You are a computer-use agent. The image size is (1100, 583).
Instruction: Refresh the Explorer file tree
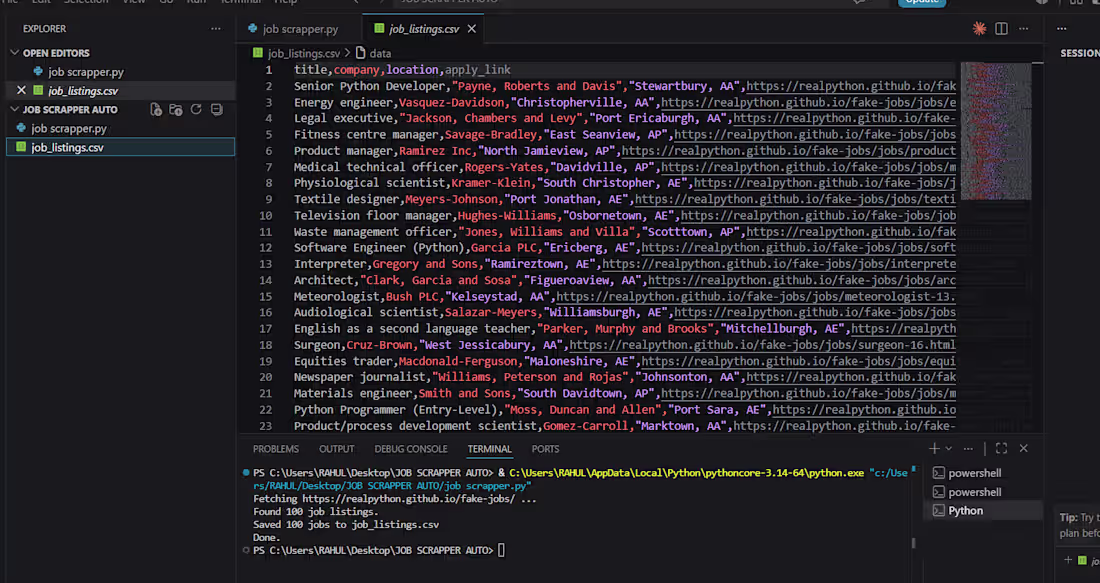pos(196,109)
